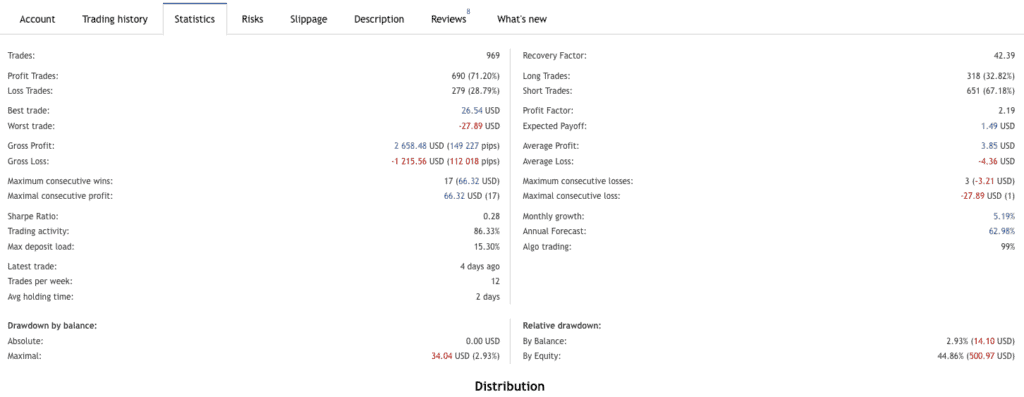
Task: Switch to the Trading history tab
Action: pyautogui.click(x=114, y=19)
